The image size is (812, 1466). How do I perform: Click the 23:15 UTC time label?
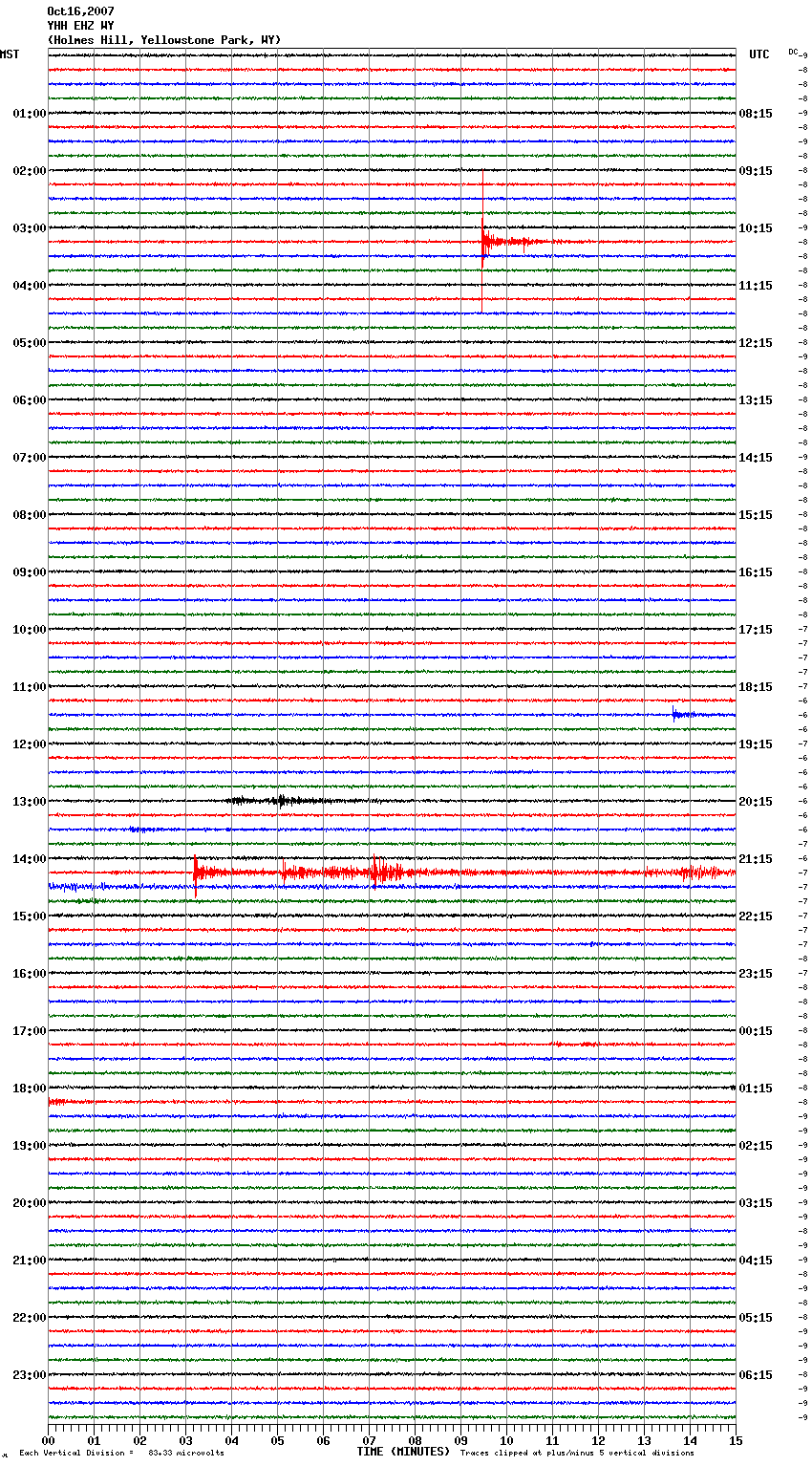point(756,974)
